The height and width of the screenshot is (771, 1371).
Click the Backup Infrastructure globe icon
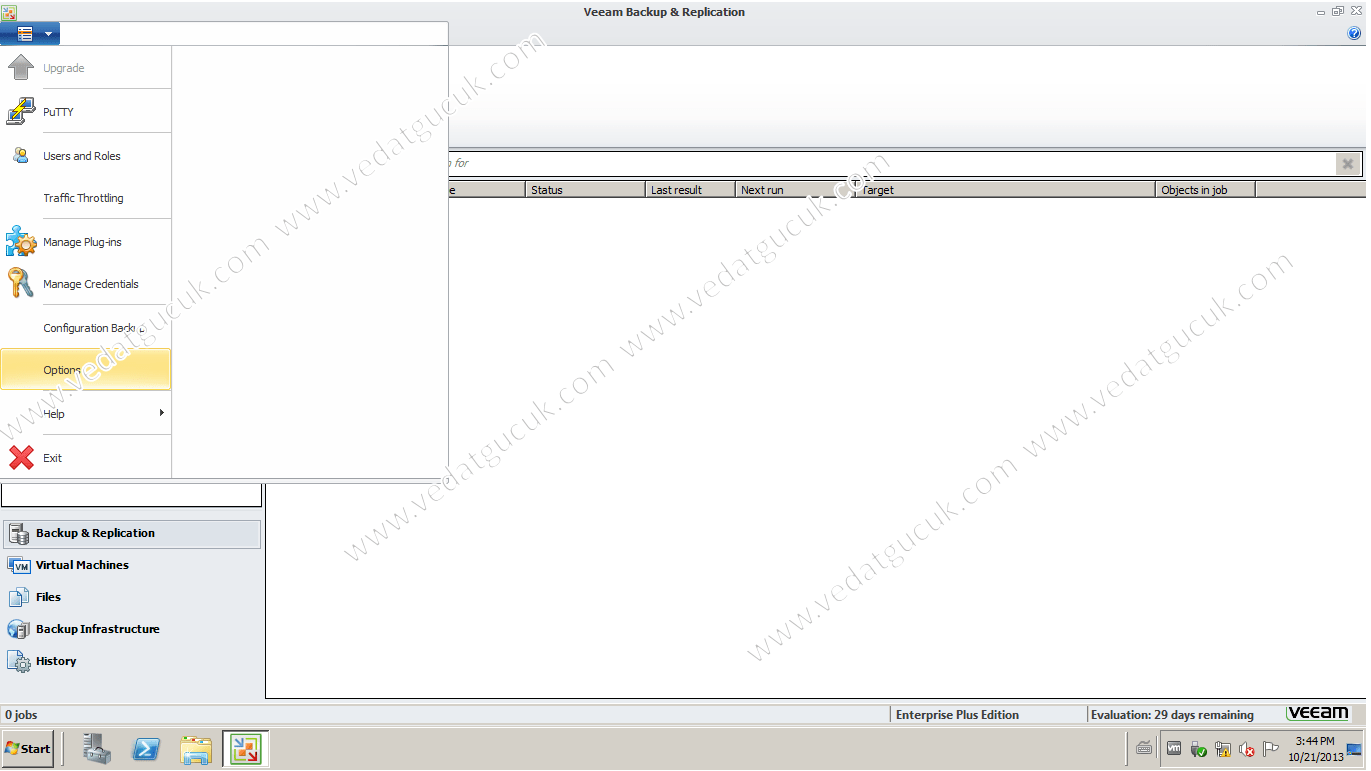click(19, 630)
